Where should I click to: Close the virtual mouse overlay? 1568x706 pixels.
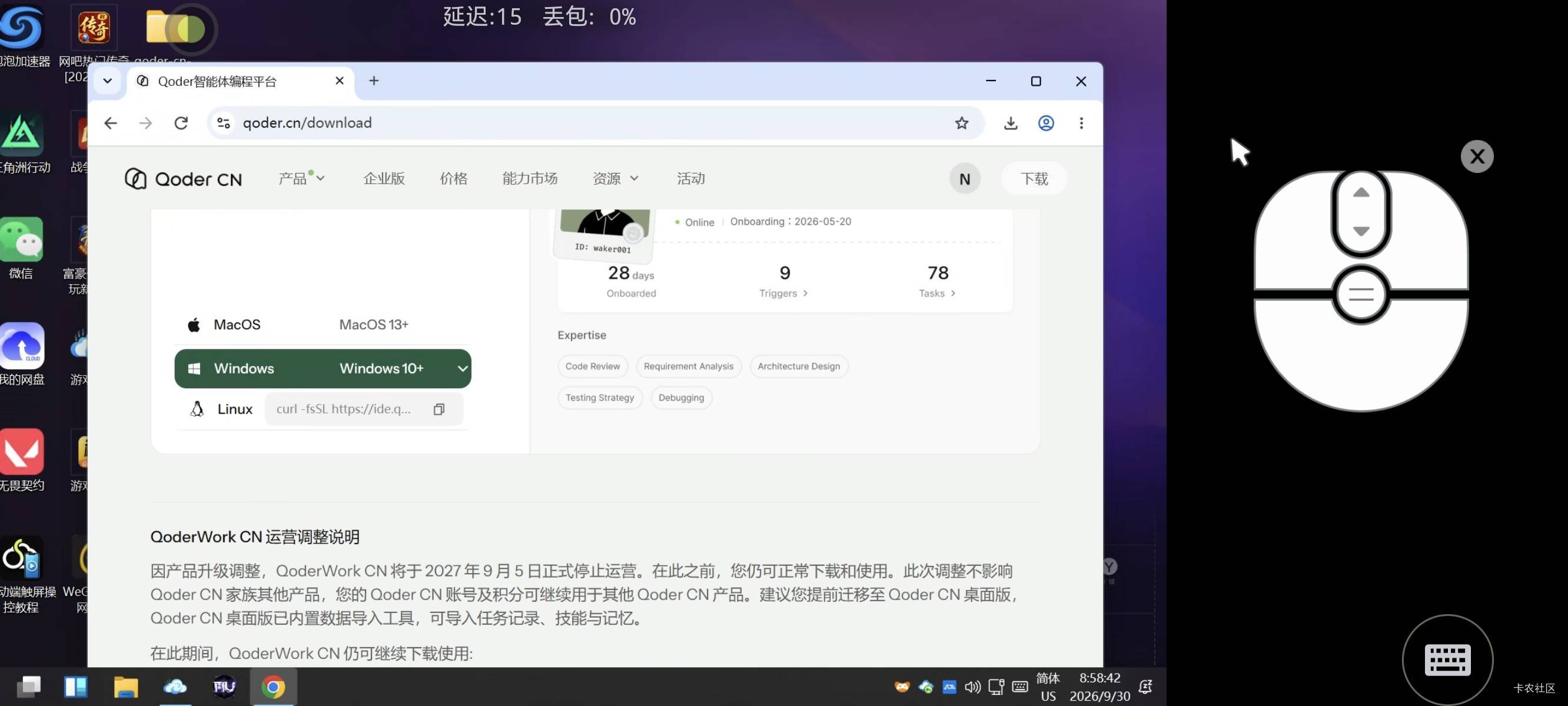pyautogui.click(x=1477, y=156)
